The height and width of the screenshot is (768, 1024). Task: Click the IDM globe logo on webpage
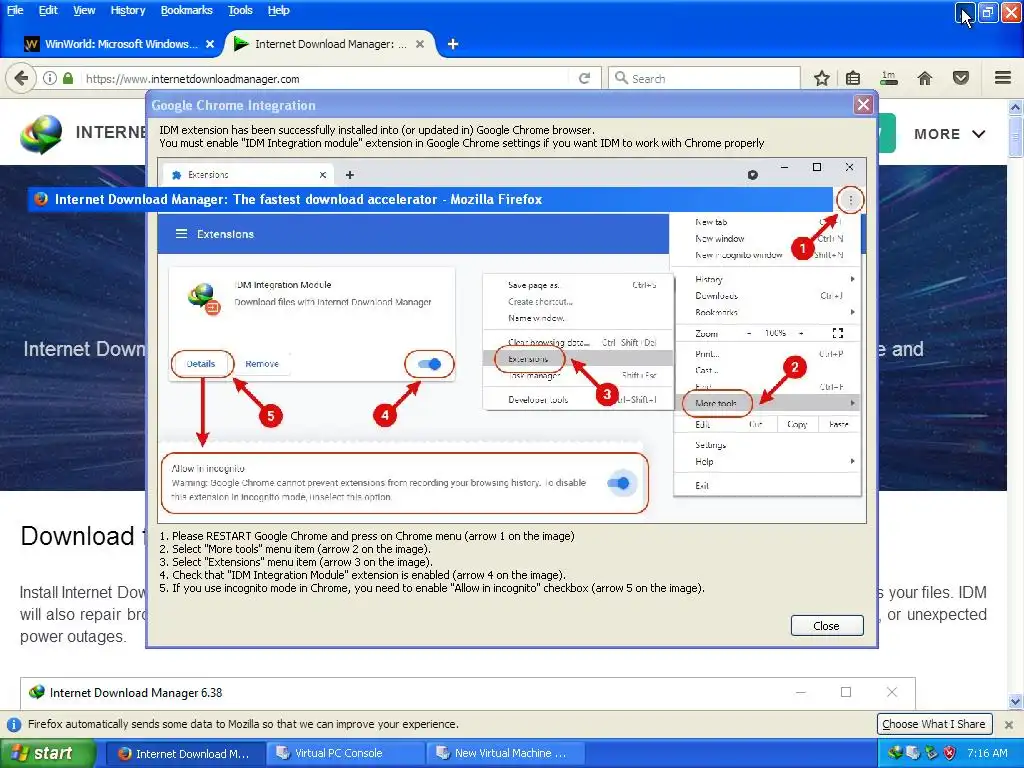click(41, 134)
